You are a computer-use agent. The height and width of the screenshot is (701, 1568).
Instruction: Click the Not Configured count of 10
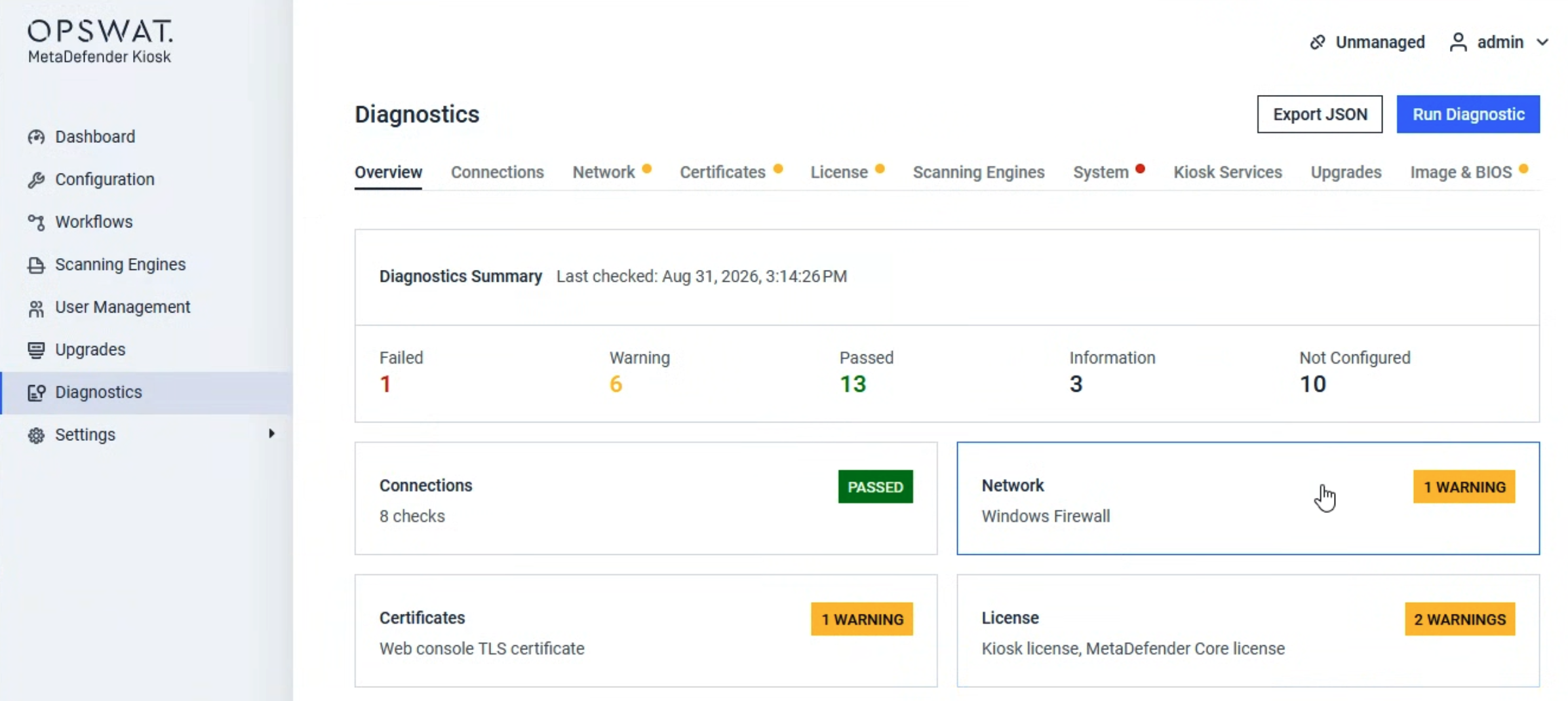coord(1313,384)
